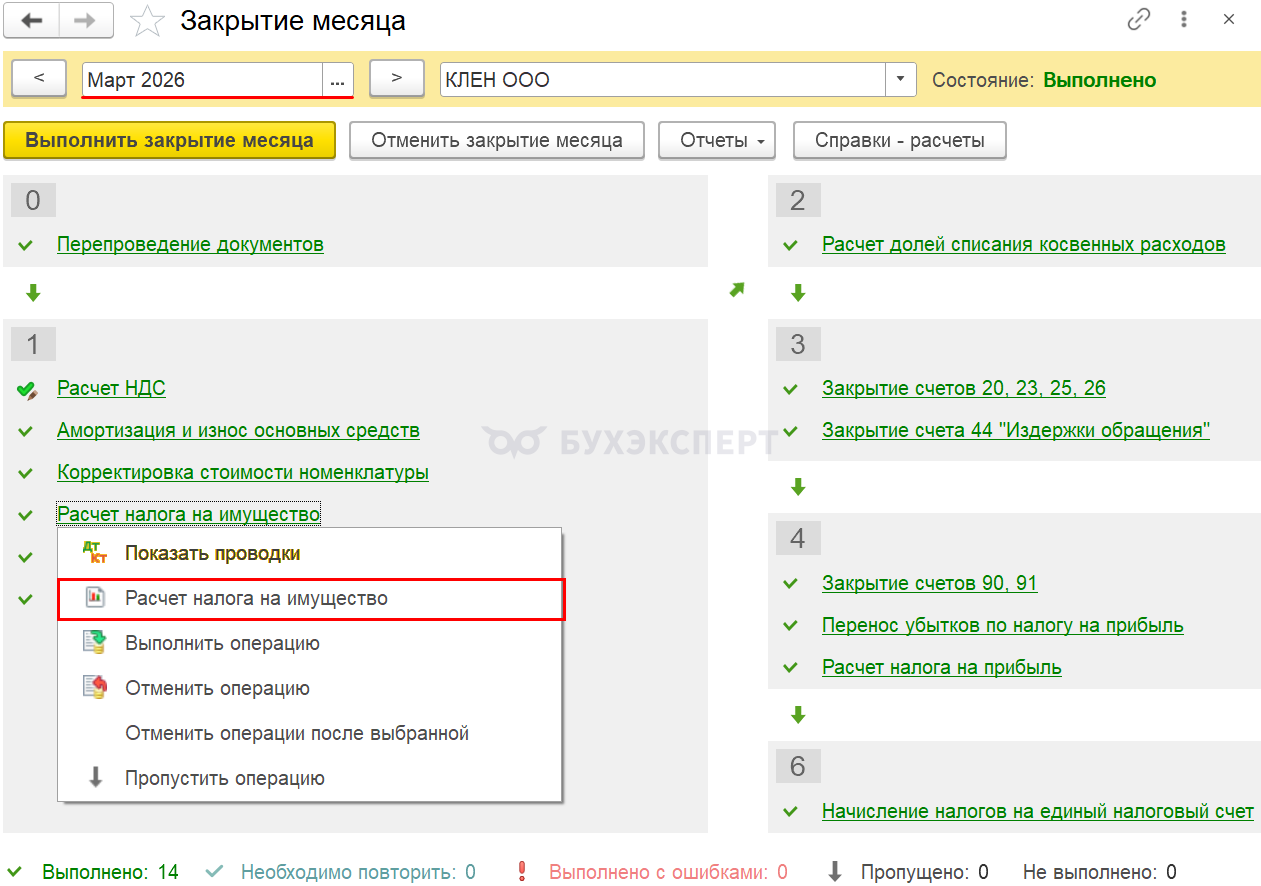This screenshot has height=886, width=1261.
Task: Choose Показать проводки in context menu
Action: click(212, 553)
